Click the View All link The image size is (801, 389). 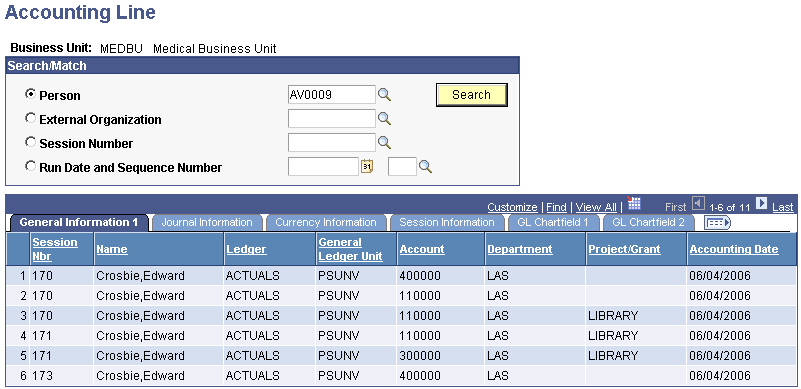[x=596, y=207]
